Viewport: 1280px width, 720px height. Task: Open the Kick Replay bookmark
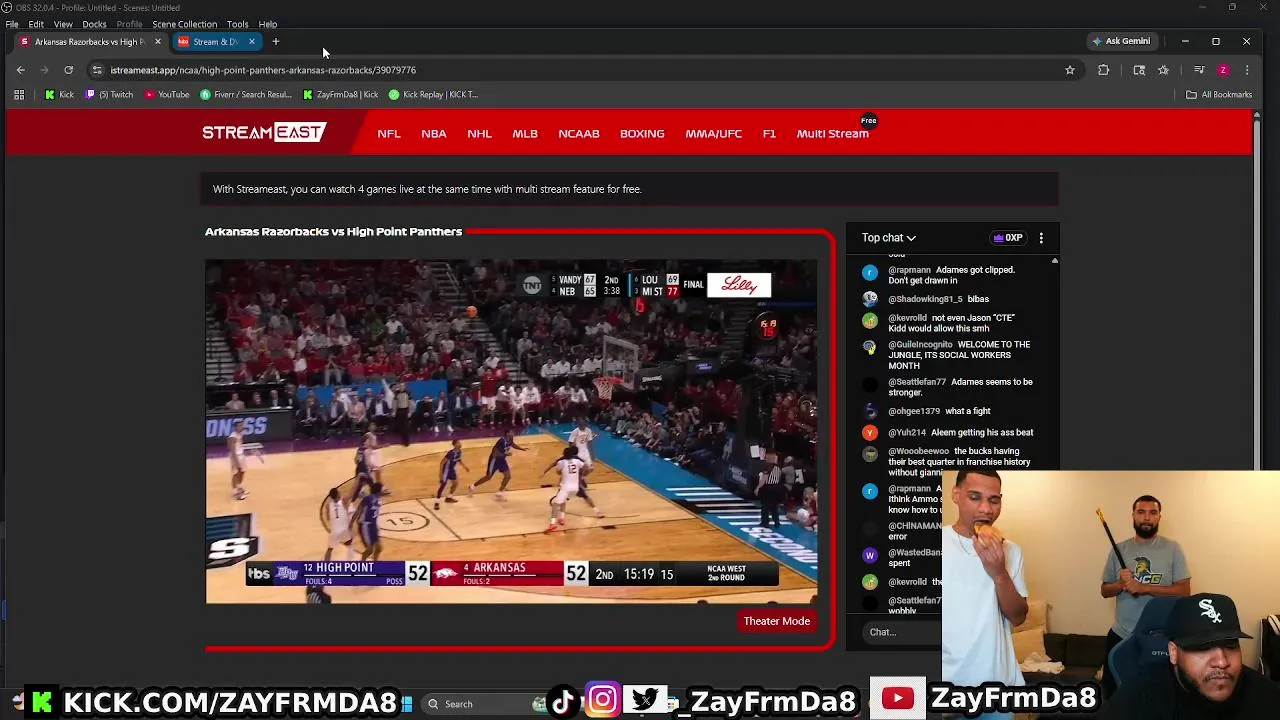pyautogui.click(x=433, y=95)
